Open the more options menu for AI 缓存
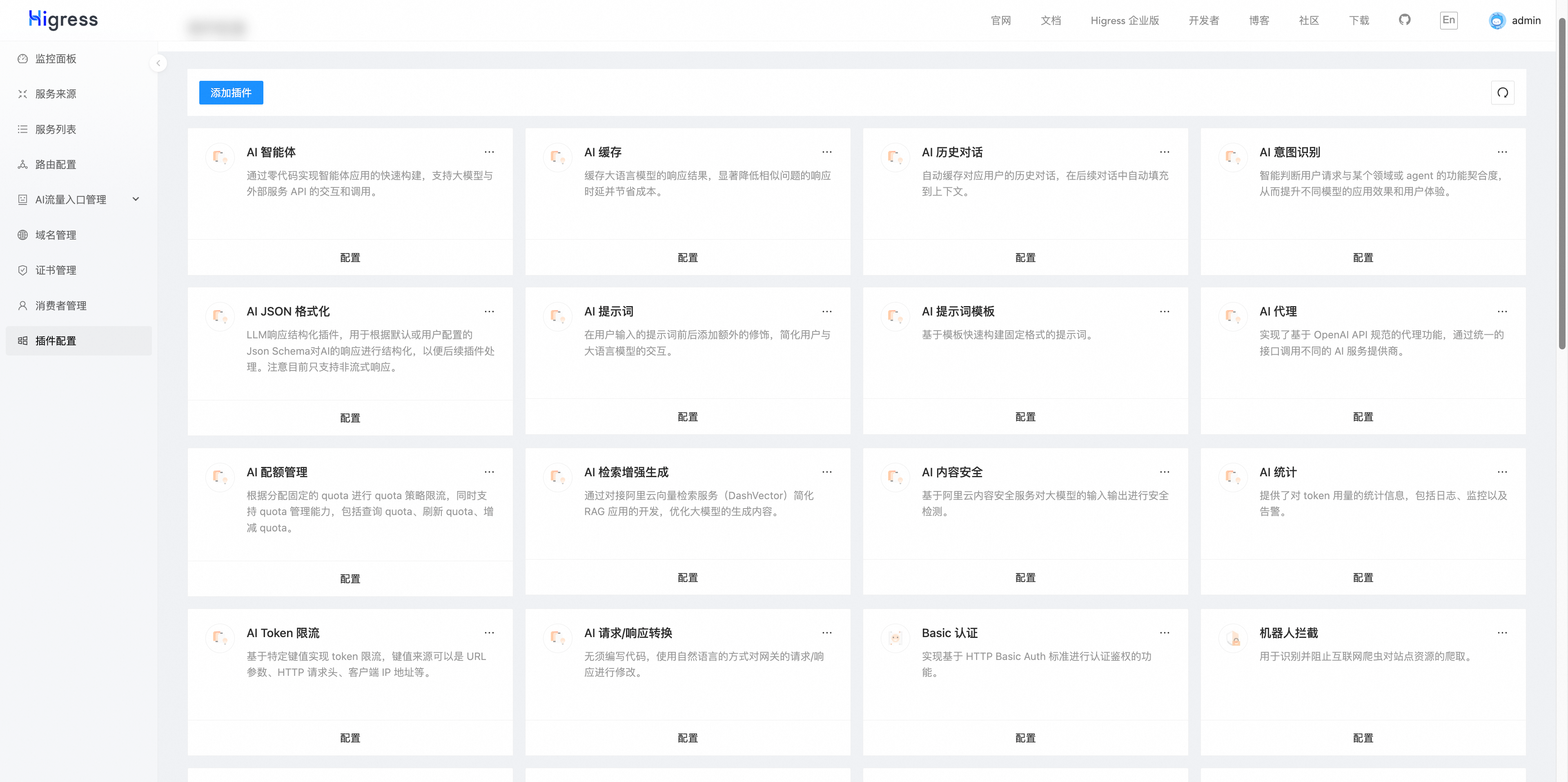Screen dimensions: 1568x782 [x=826, y=152]
